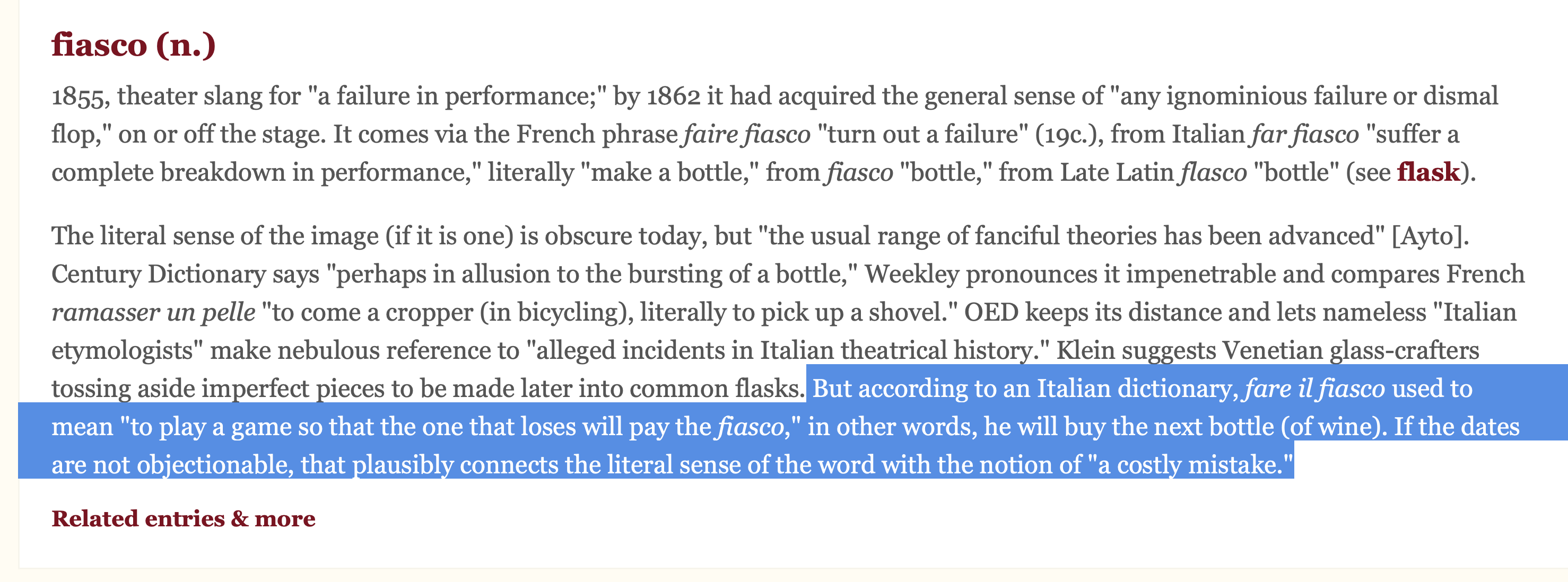Image resolution: width=1568 pixels, height=582 pixels.
Task: Expand "Related entries & more"
Action: pyautogui.click(x=183, y=519)
